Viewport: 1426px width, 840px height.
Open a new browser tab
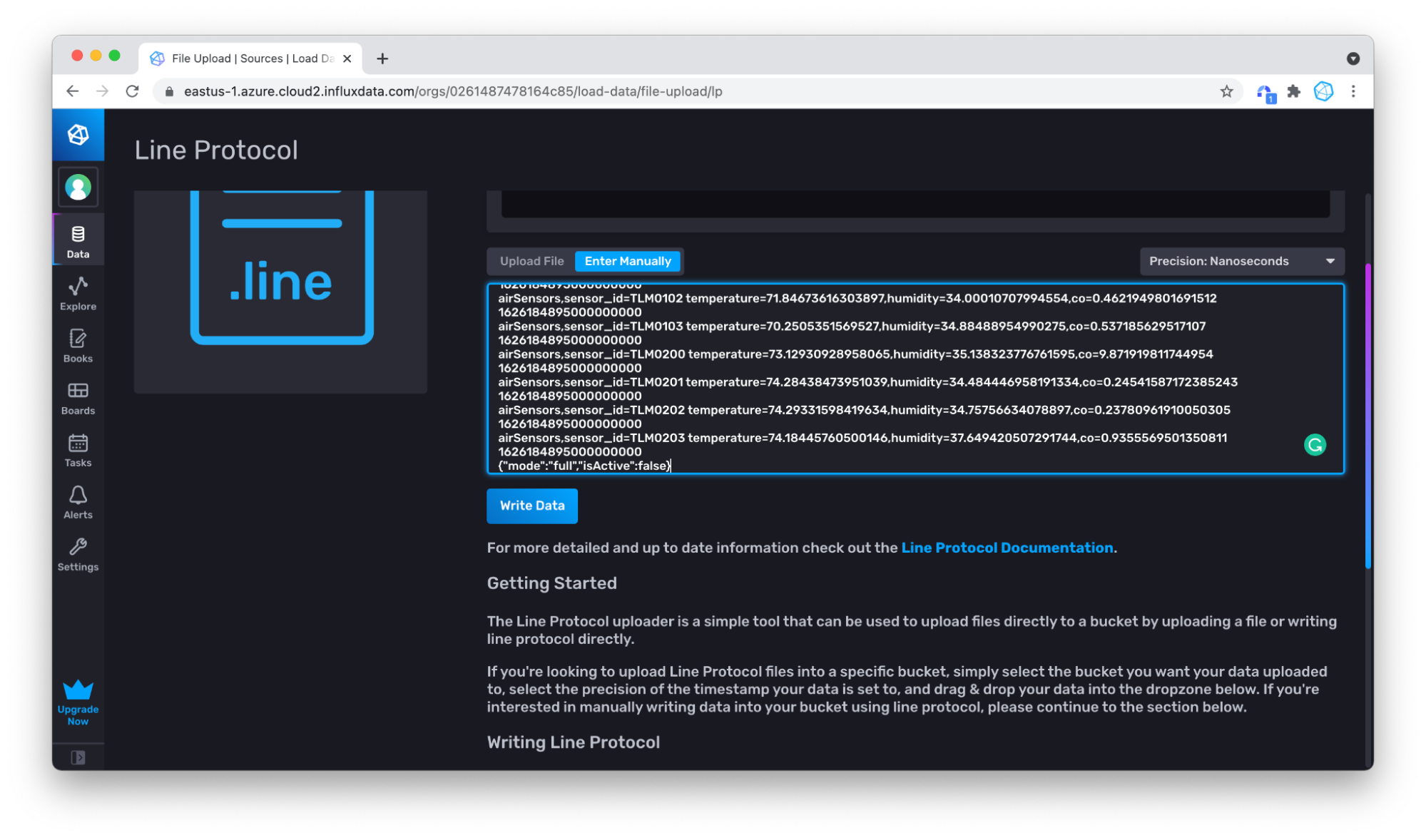[x=382, y=58]
